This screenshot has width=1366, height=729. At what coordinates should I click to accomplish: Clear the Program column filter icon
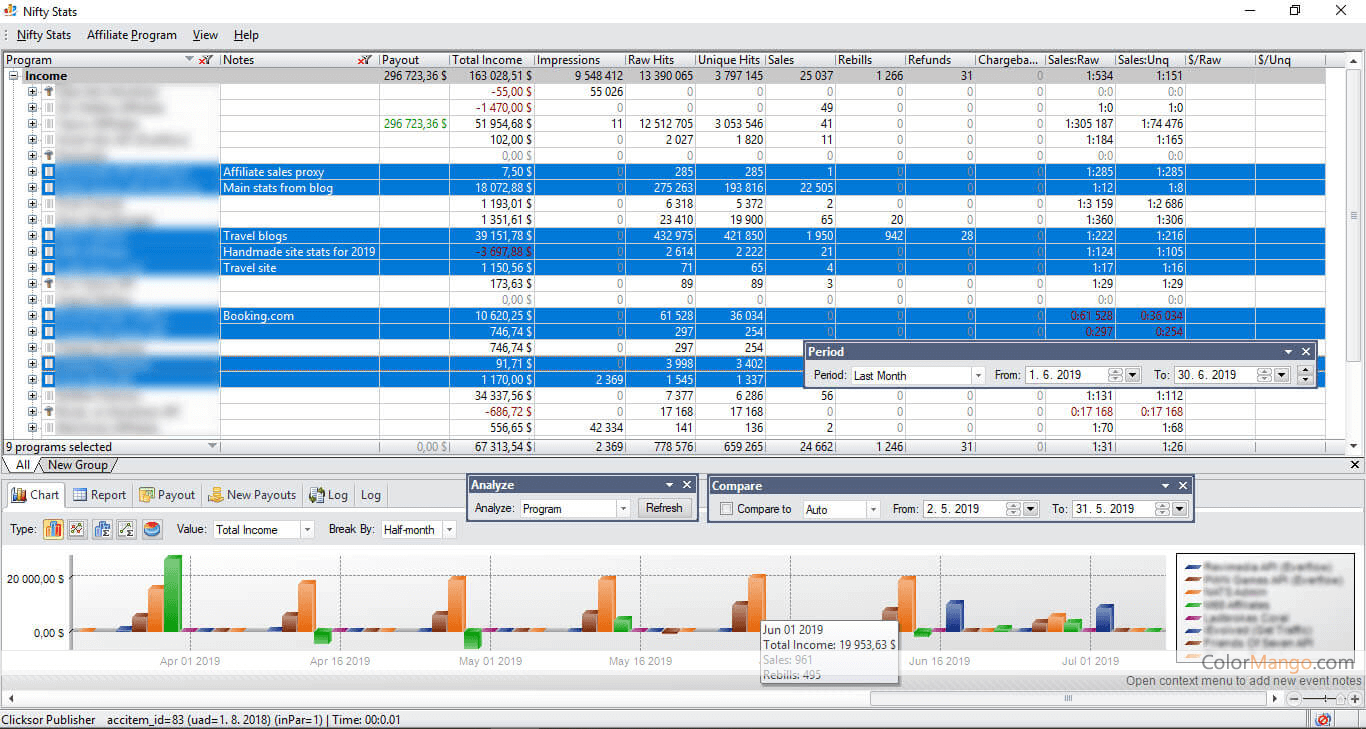tap(206, 60)
